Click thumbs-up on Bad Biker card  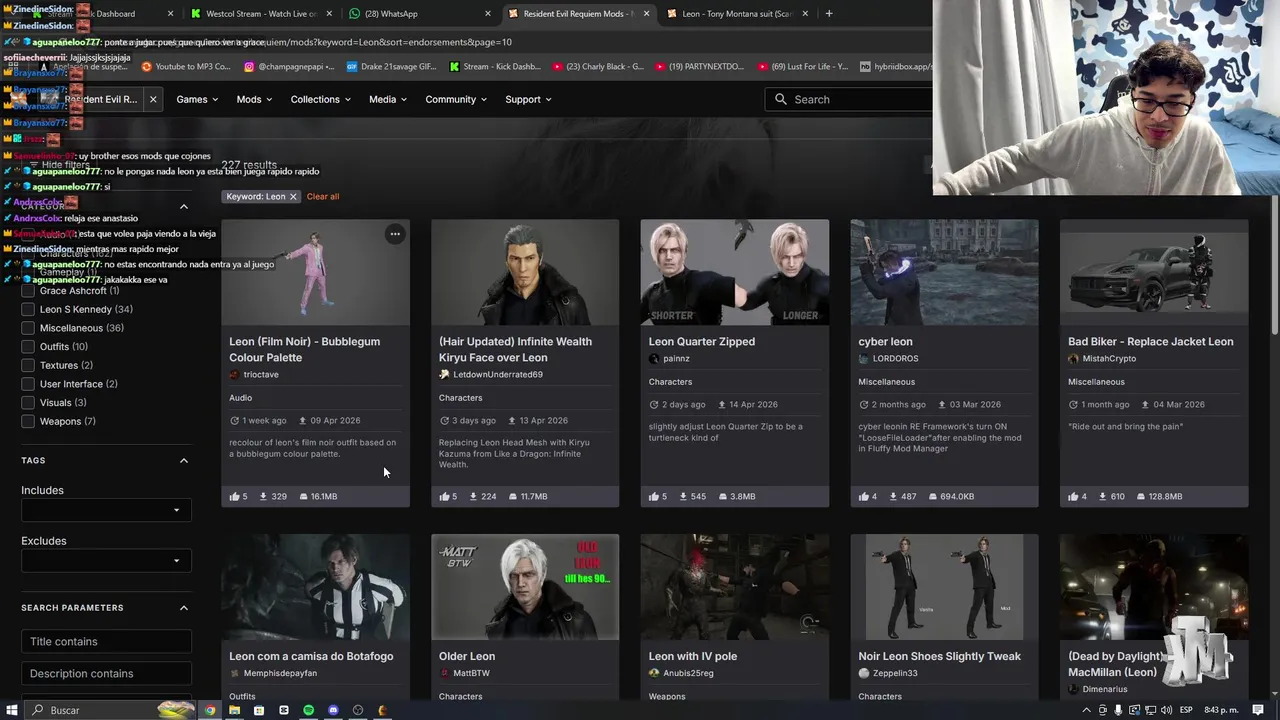click(x=1073, y=496)
